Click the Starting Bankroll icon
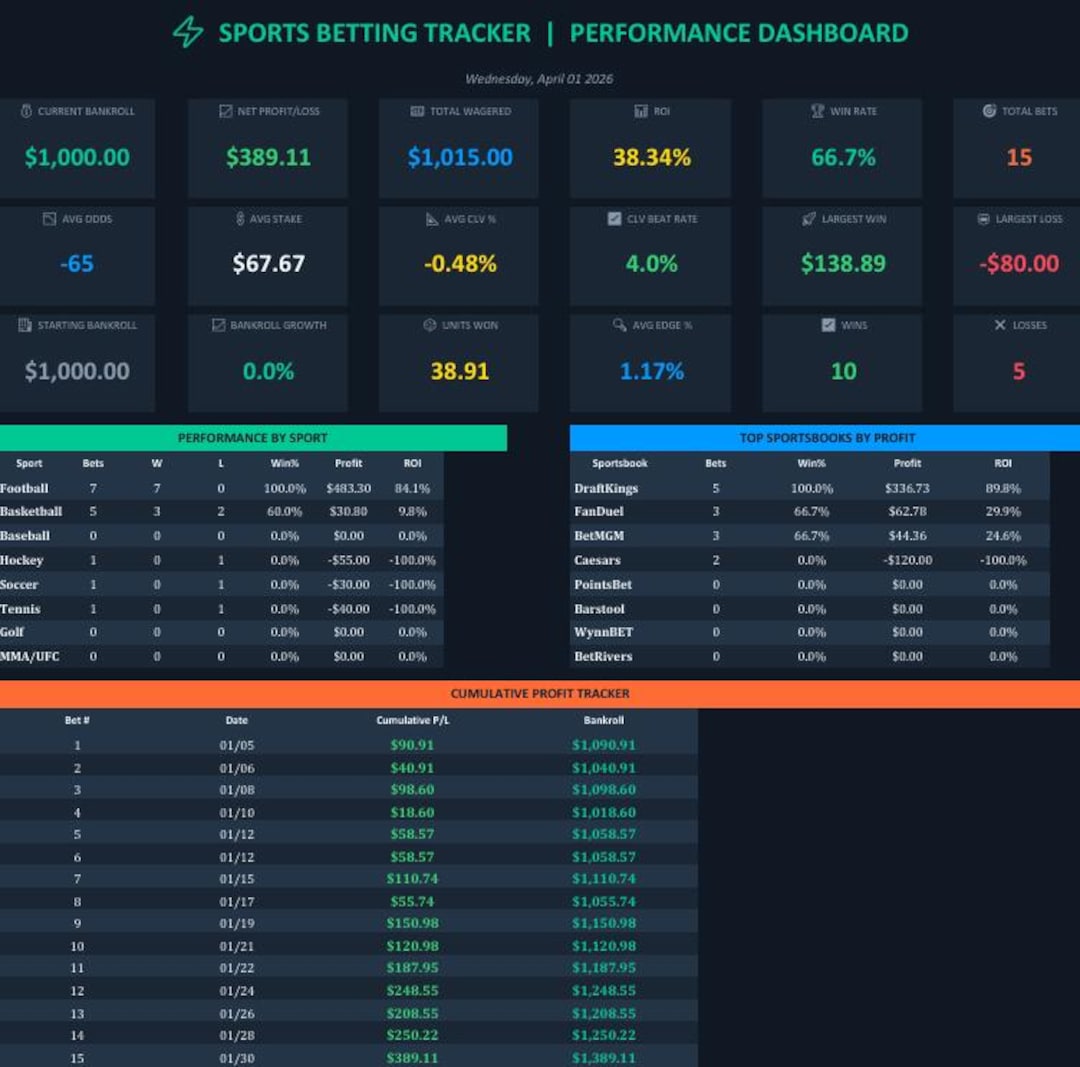The image size is (1080, 1067). (x=25, y=325)
